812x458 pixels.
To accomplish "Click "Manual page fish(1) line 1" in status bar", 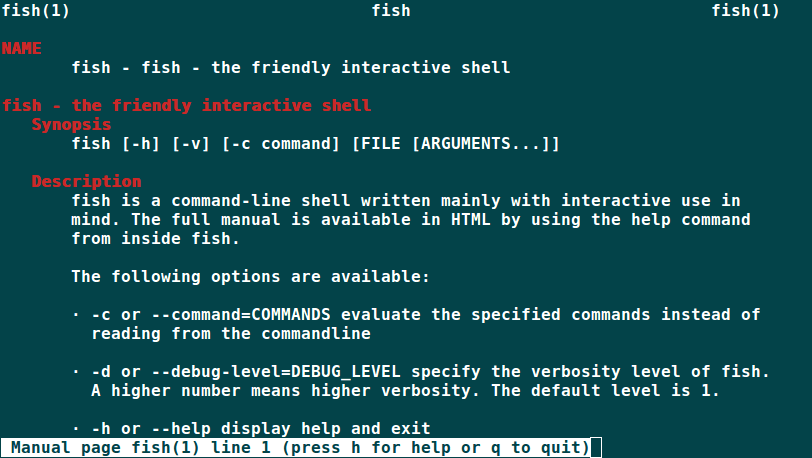I will pyautogui.click(x=141, y=448).
